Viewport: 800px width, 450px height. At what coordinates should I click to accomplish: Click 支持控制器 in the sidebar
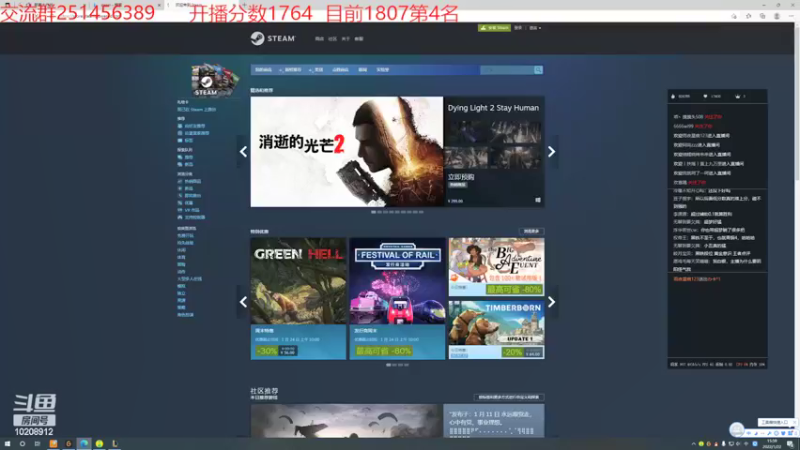pos(195,217)
